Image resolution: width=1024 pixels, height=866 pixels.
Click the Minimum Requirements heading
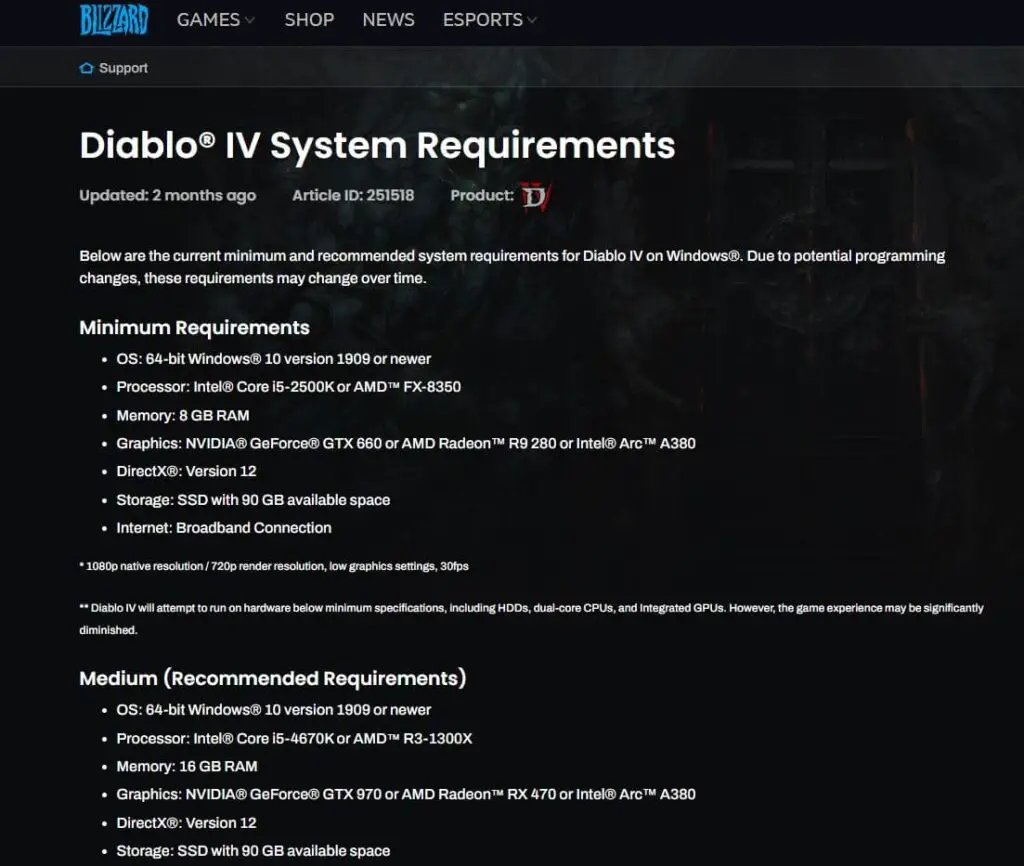[194, 327]
